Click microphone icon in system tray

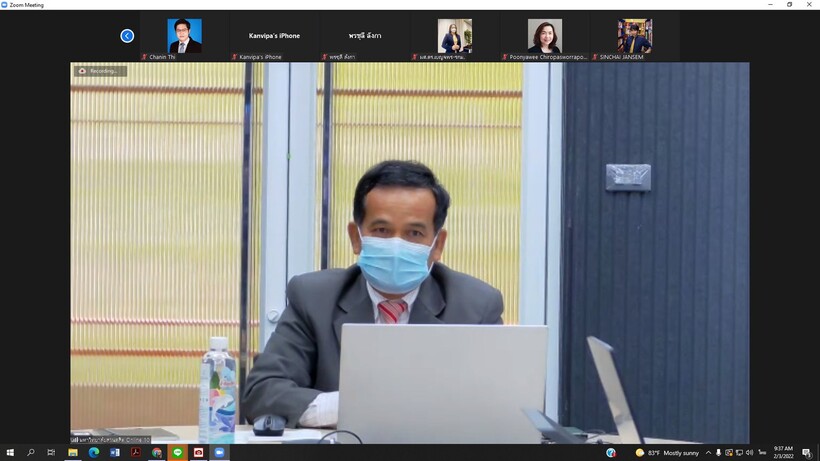click(x=719, y=453)
